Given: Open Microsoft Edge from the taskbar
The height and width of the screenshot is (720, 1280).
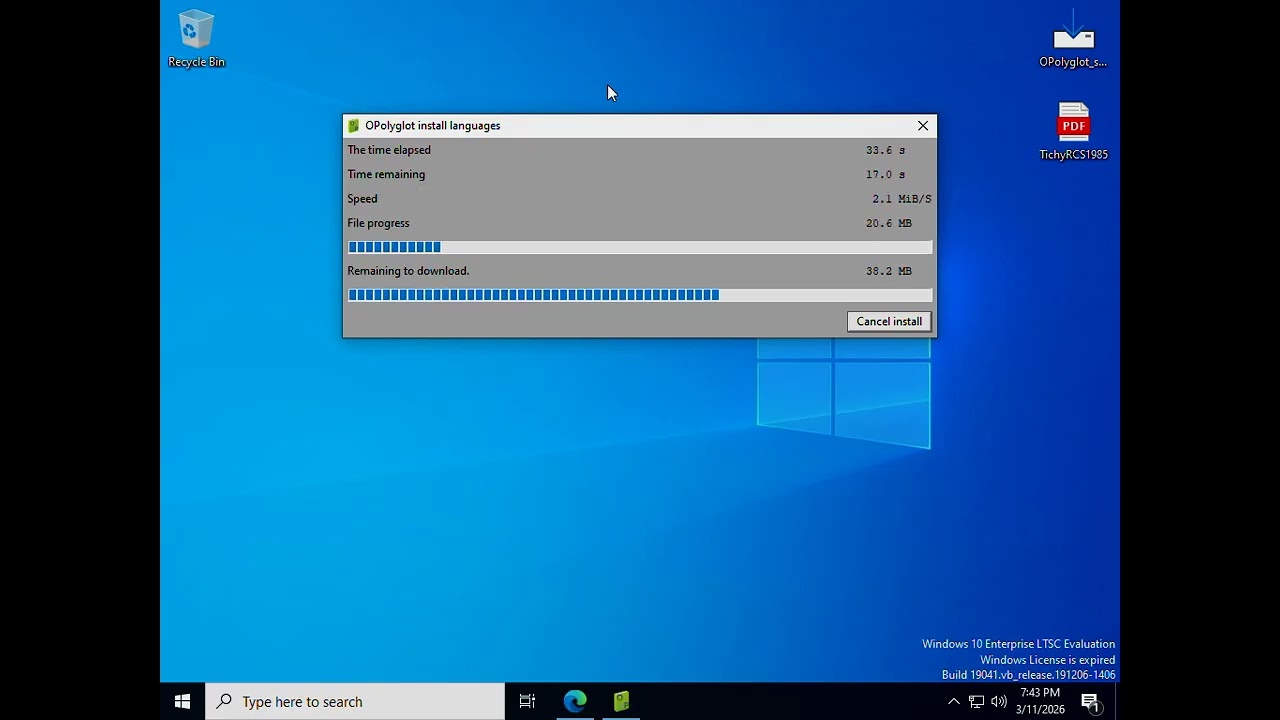Looking at the screenshot, I should click(575, 702).
